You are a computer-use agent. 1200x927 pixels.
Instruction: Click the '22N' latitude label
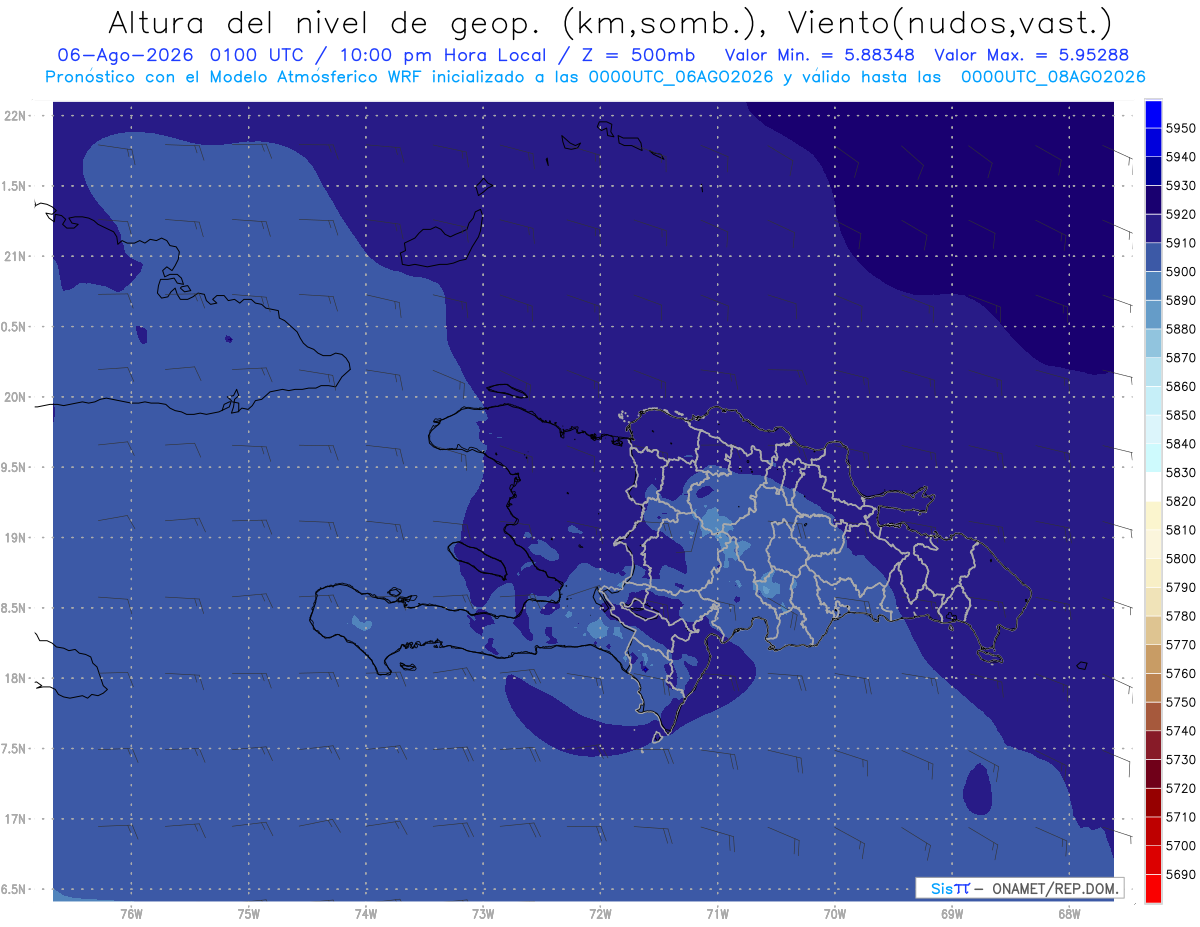tap(15, 116)
